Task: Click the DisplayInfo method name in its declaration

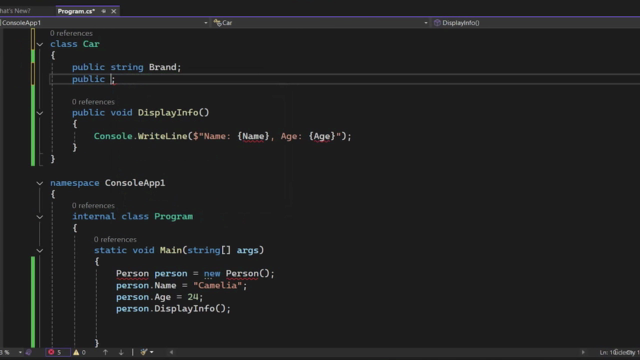Action: pyautogui.click(x=168, y=113)
